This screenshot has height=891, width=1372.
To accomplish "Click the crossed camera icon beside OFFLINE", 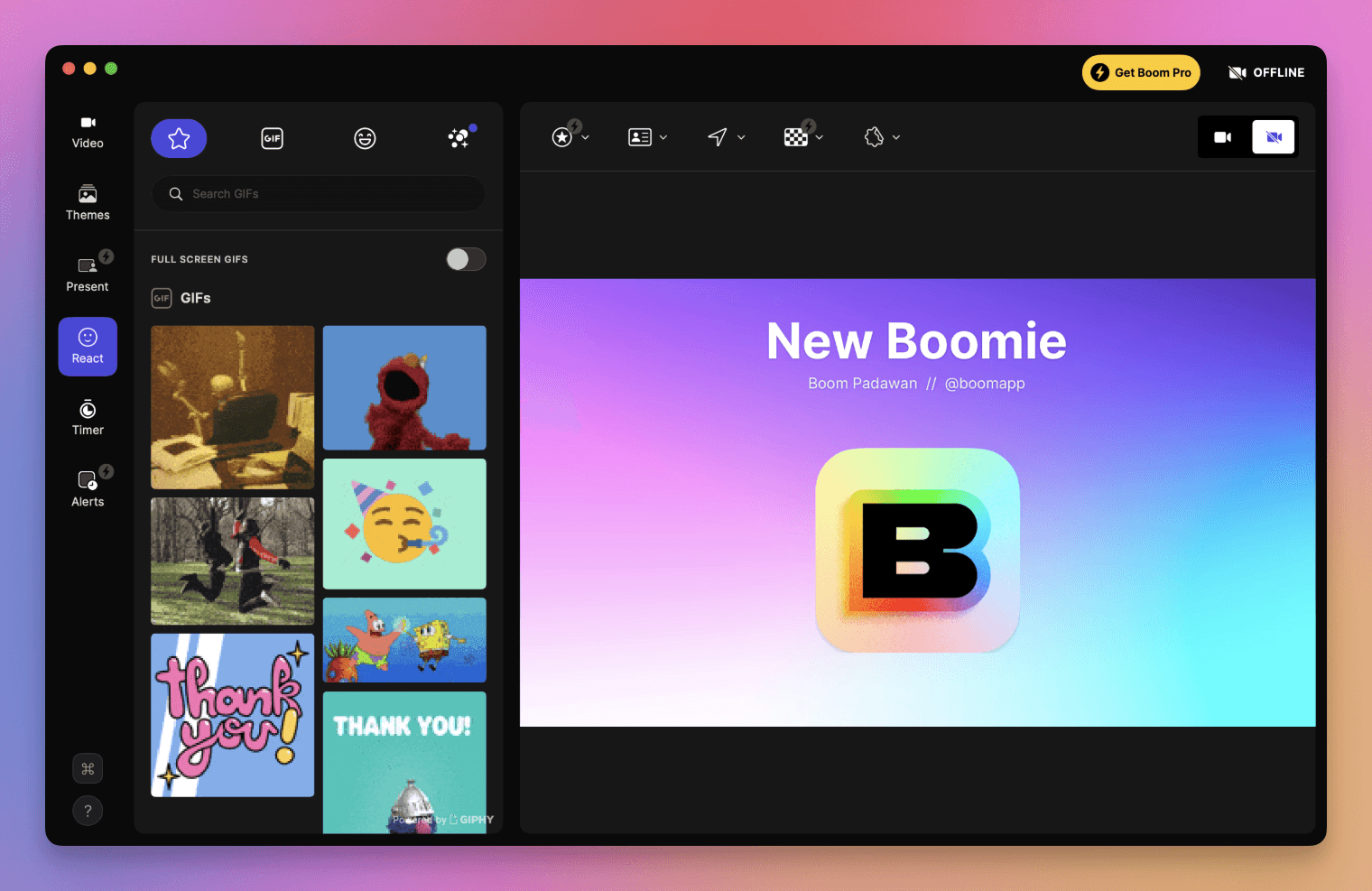I will tap(1238, 73).
